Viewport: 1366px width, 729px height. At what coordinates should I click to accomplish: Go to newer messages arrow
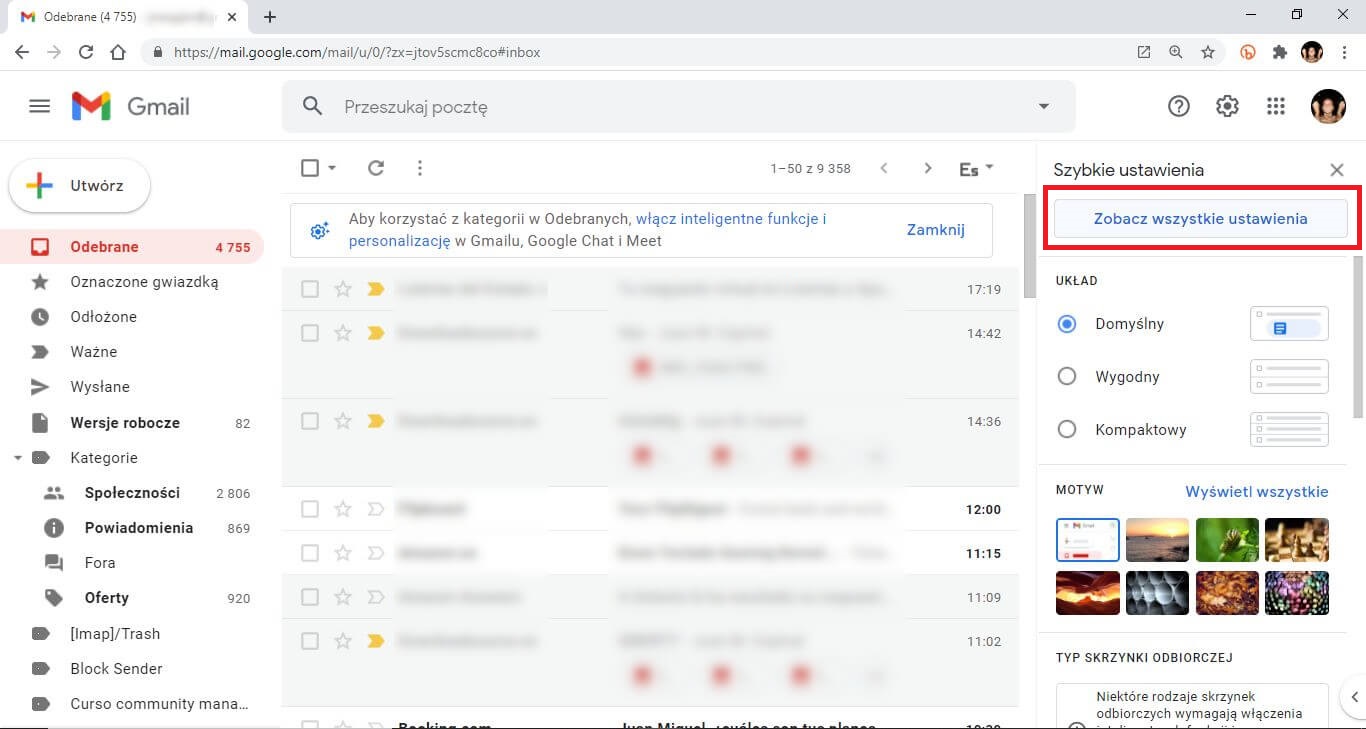point(884,168)
